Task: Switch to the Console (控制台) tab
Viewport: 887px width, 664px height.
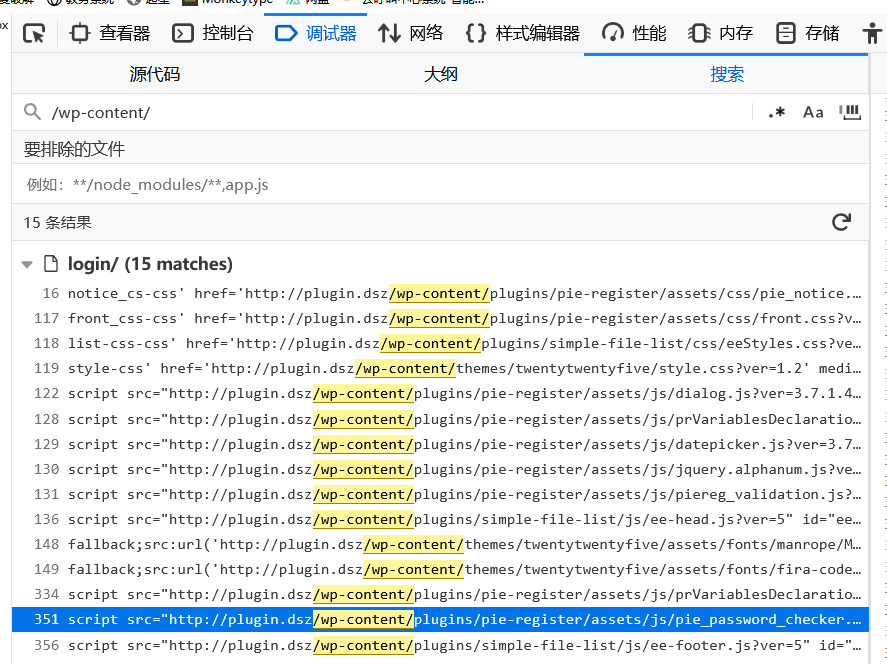Action: pos(214,34)
